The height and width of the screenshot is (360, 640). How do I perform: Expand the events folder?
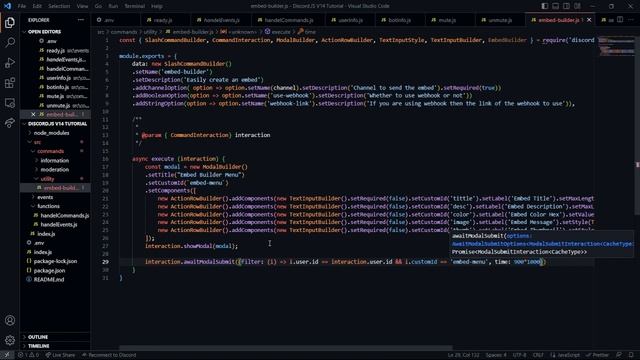tap(45, 197)
